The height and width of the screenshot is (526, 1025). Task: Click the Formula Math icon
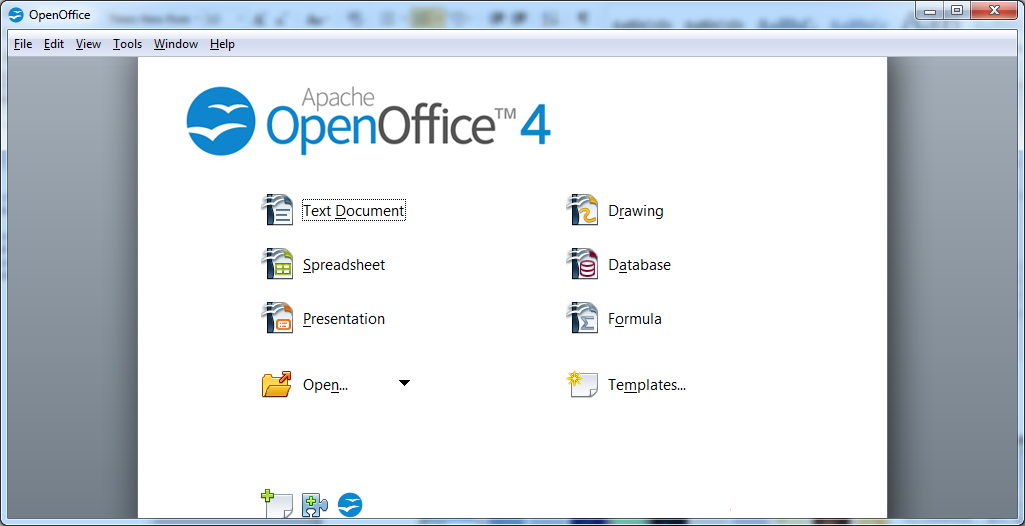pos(582,318)
